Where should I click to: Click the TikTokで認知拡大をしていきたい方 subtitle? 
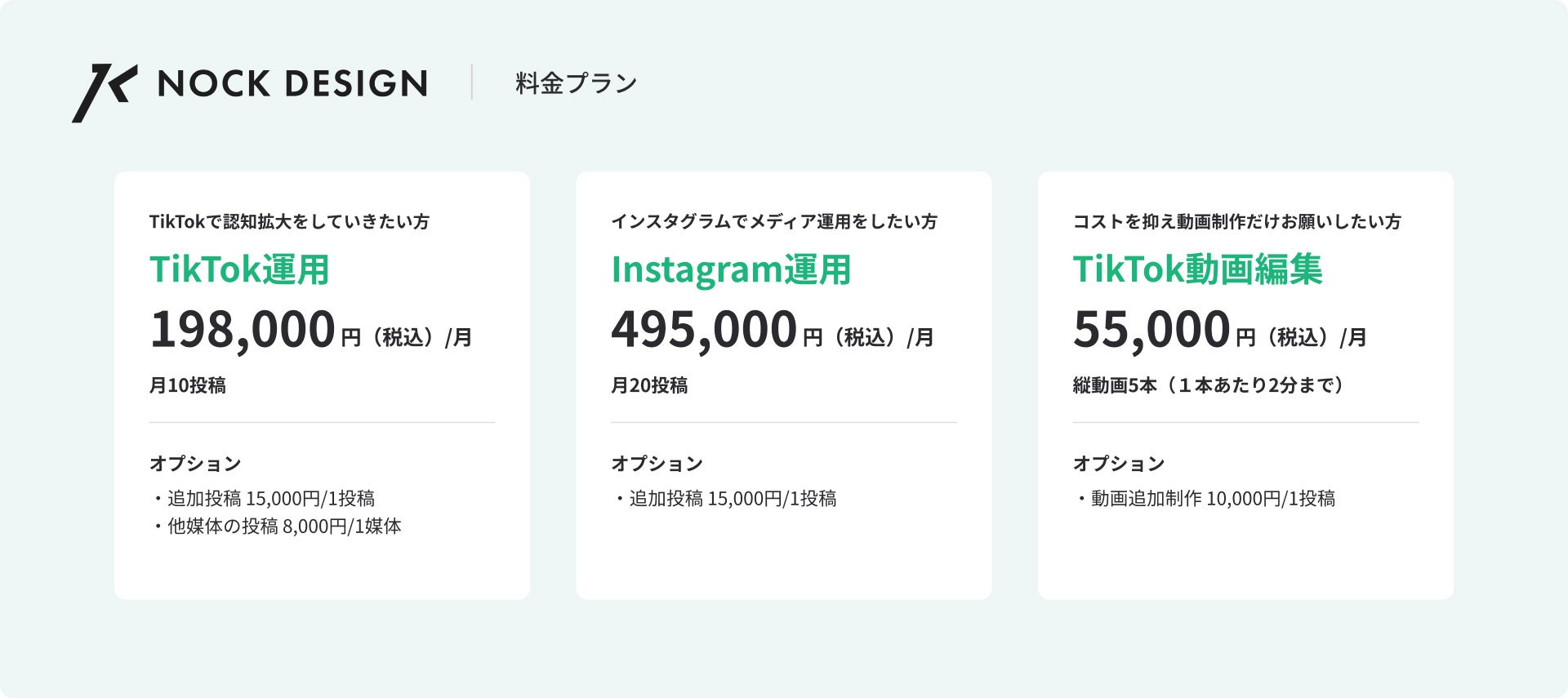(289, 222)
